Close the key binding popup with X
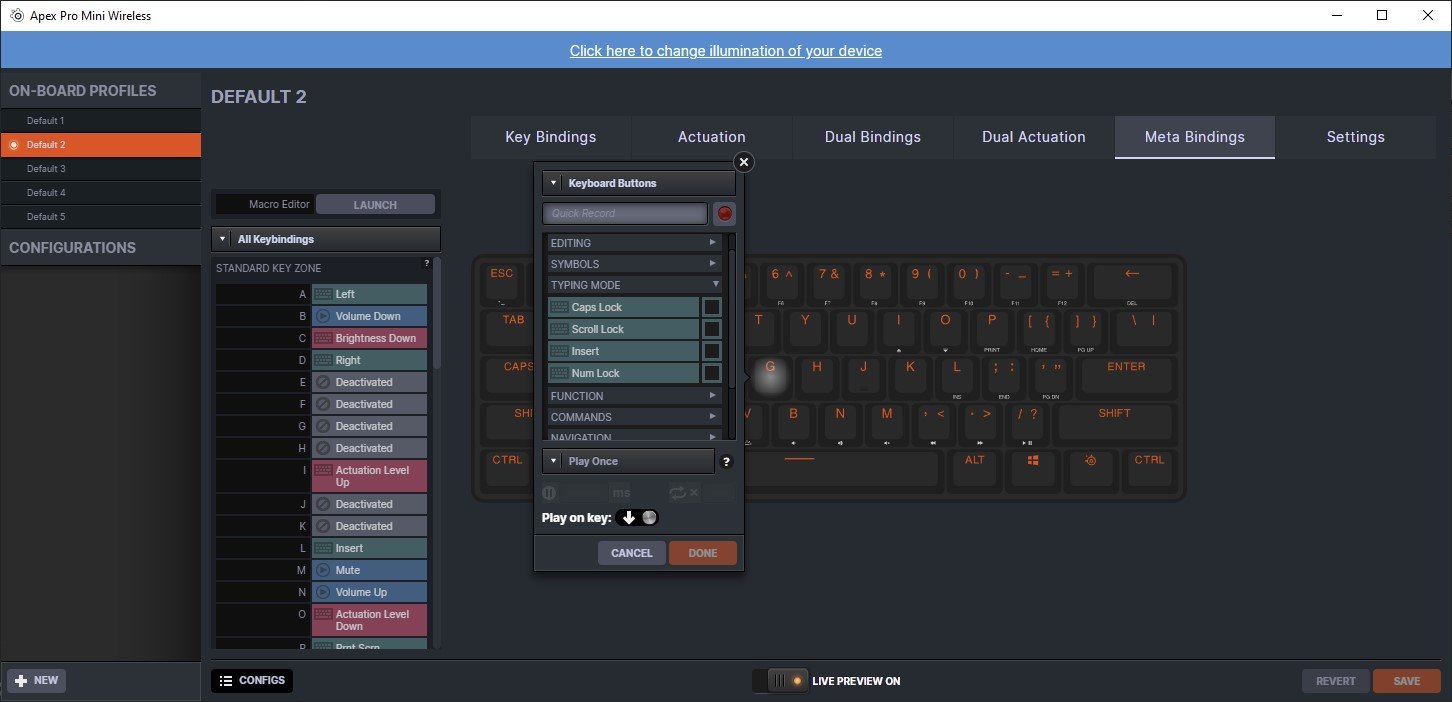 tap(743, 162)
